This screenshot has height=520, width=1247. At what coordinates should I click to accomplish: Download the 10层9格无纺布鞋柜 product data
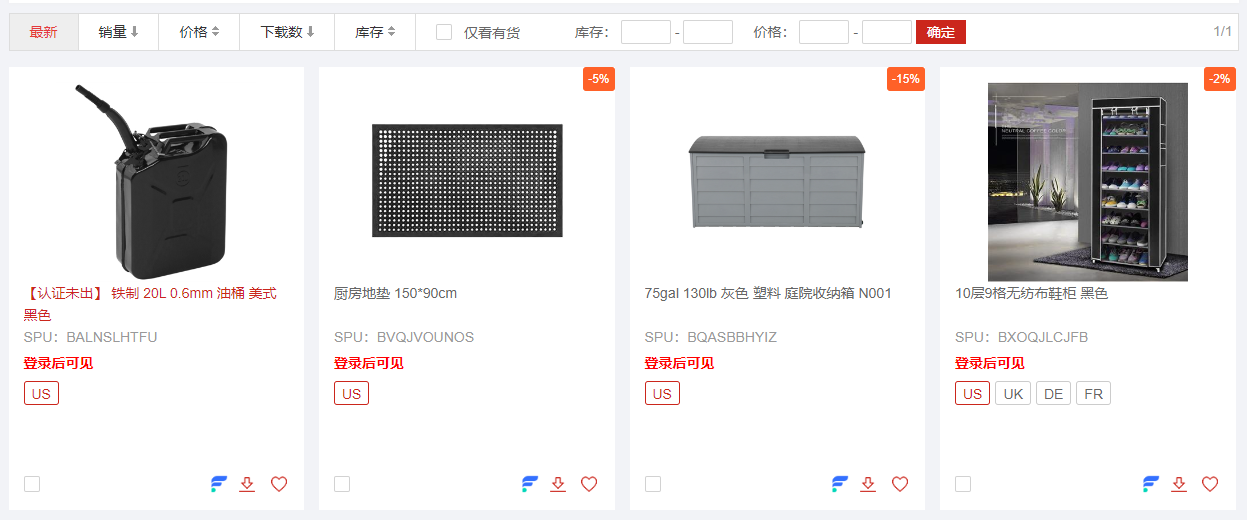point(1179,484)
